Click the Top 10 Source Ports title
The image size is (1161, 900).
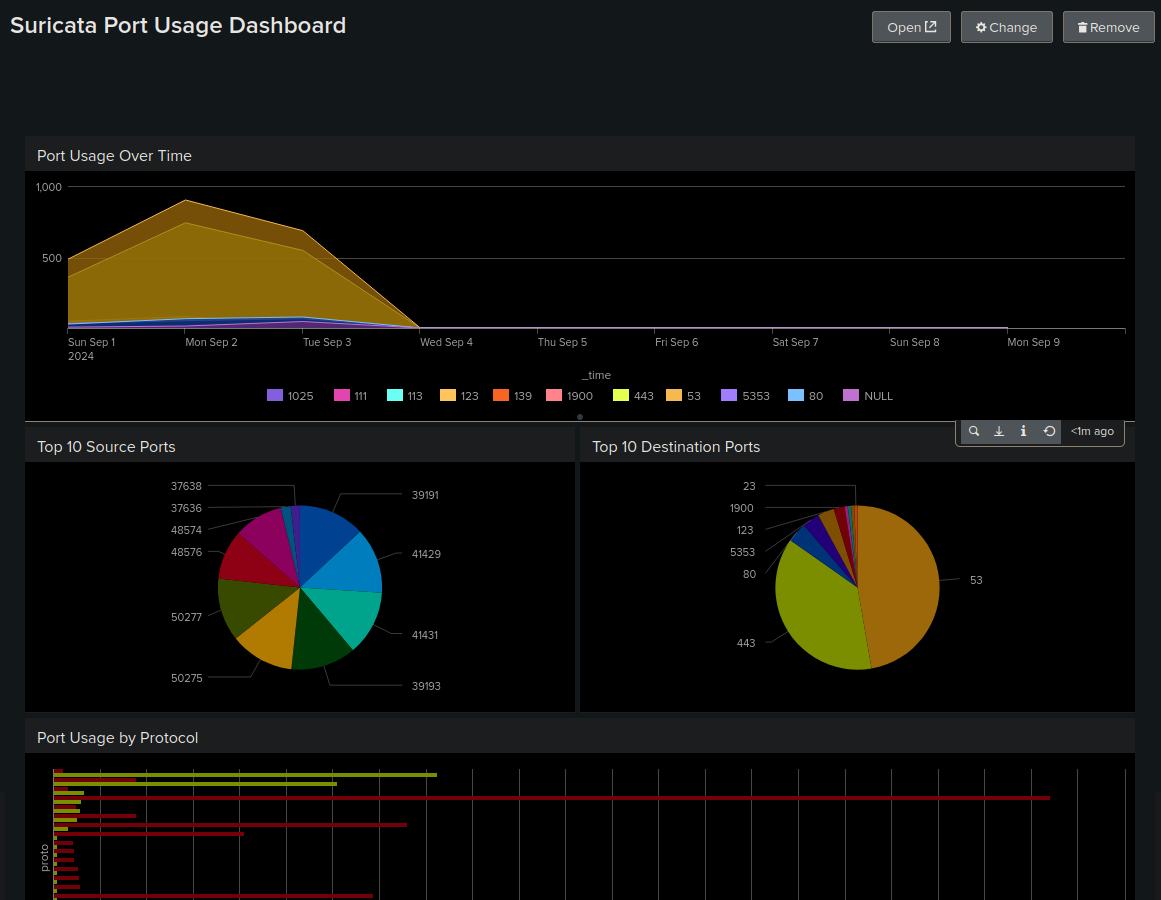point(106,447)
